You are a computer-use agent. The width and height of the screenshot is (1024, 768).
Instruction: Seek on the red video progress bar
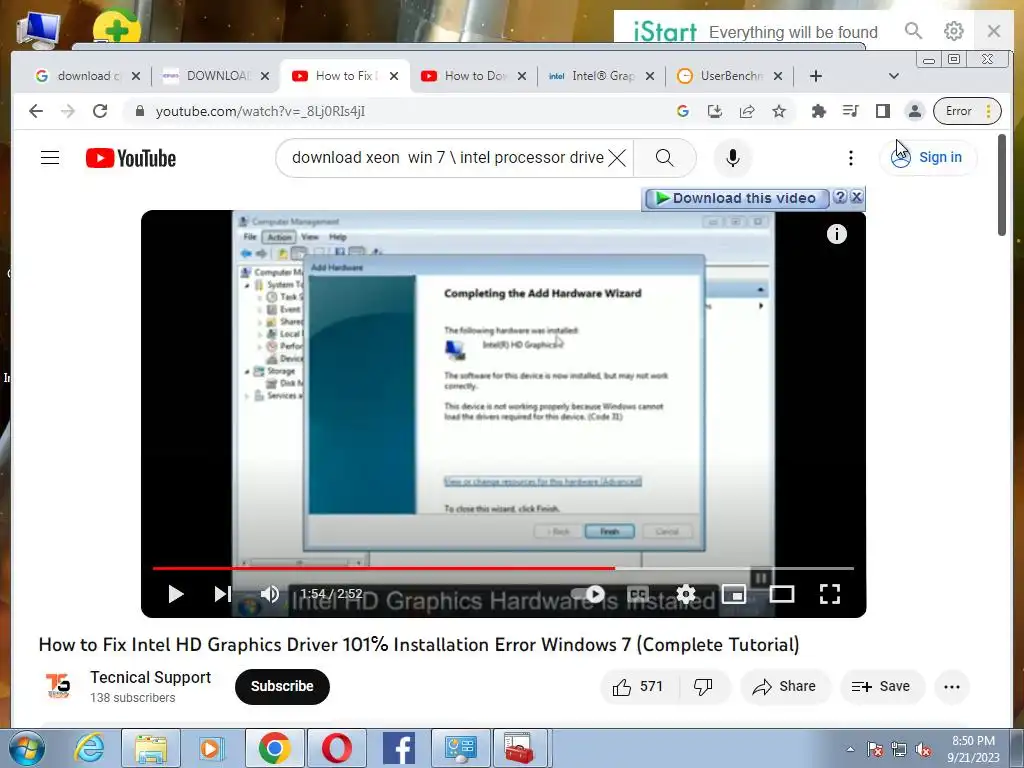(x=503, y=568)
